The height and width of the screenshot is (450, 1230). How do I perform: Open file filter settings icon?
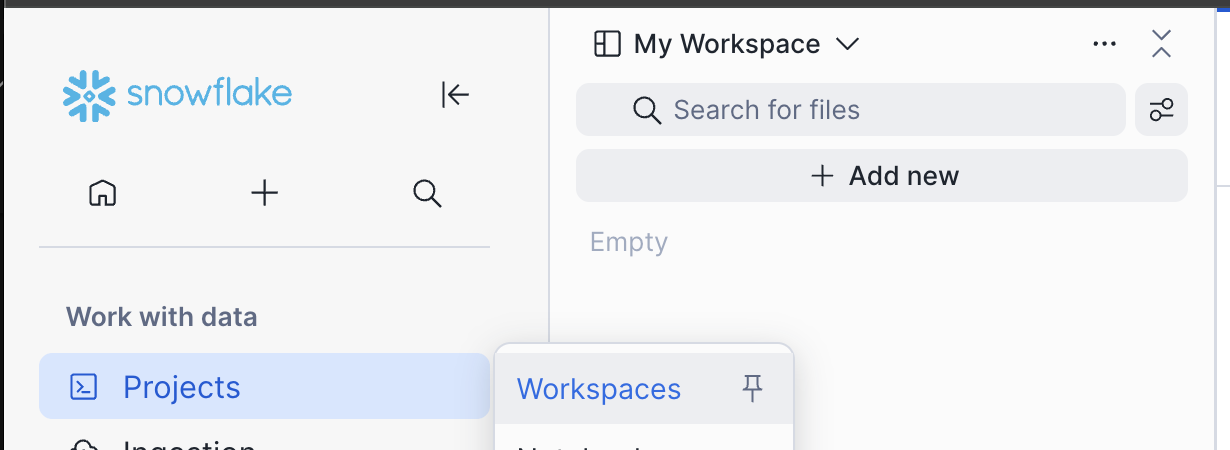(1161, 110)
